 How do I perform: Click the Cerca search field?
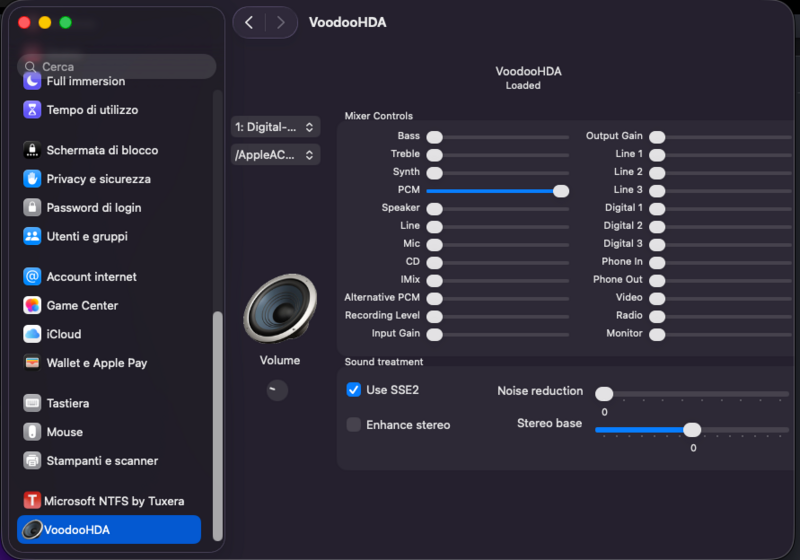pyautogui.click(x=116, y=67)
